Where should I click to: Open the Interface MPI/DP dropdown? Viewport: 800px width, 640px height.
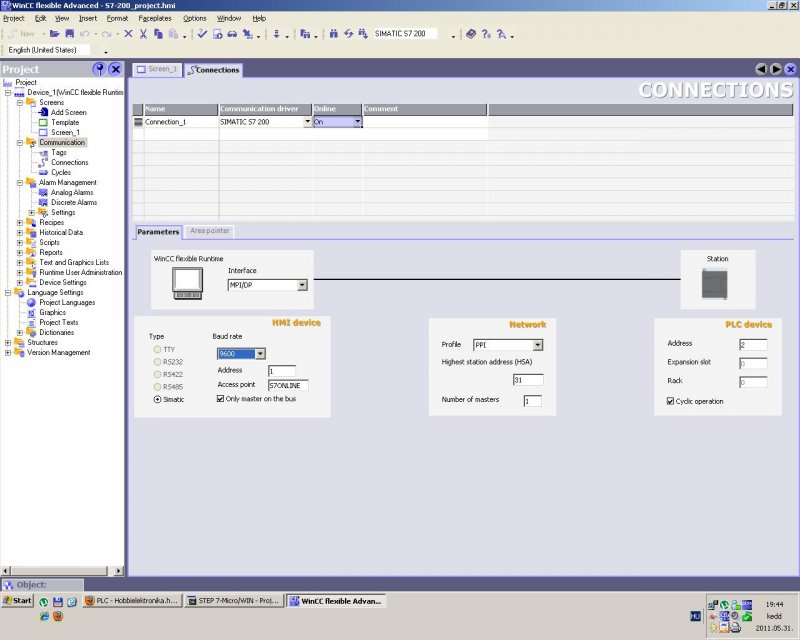tap(303, 285)
